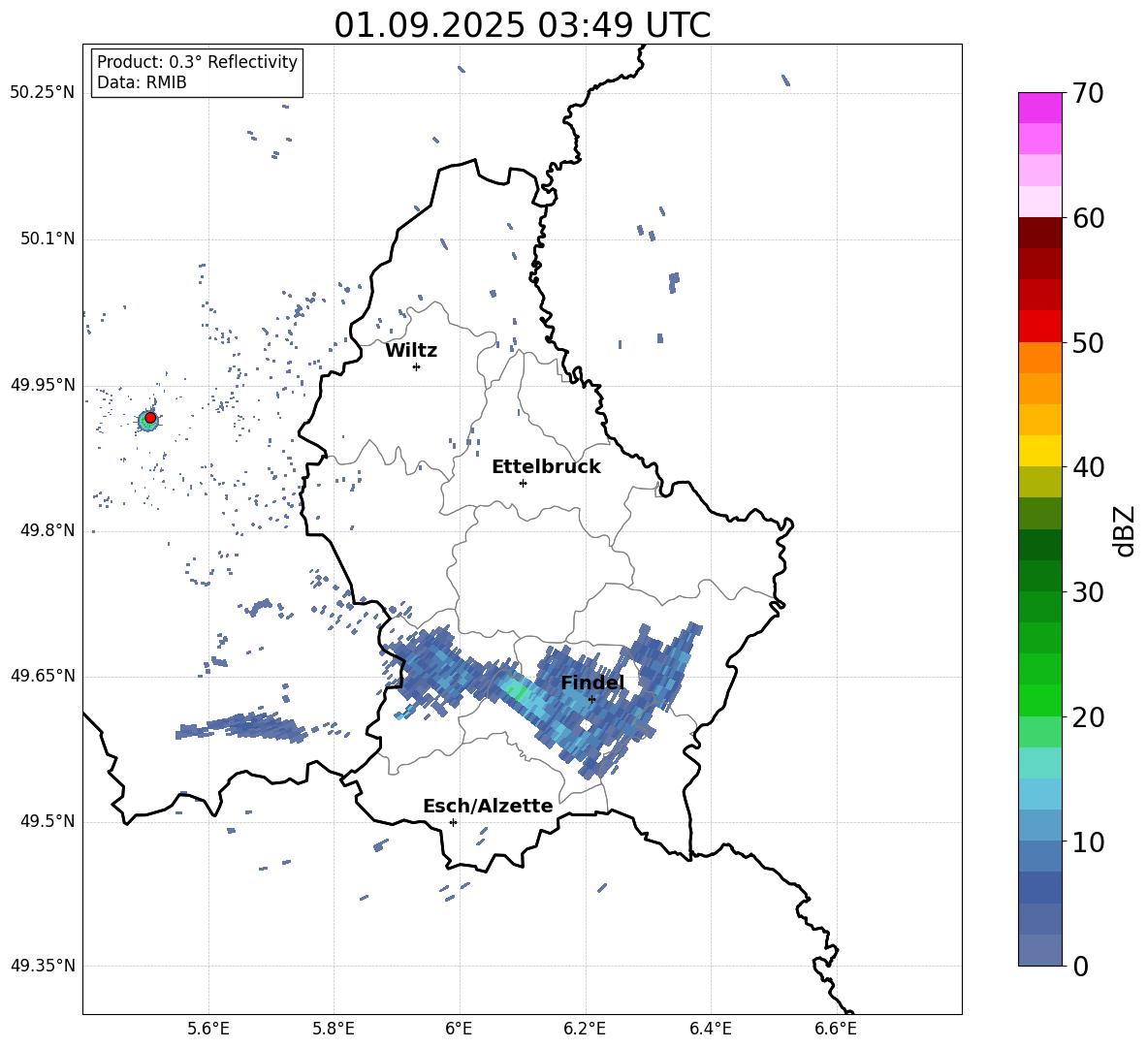1148x1048 pixels.
Task: Click the Ettelbruck station cross marker
Action: coord(523,483)
